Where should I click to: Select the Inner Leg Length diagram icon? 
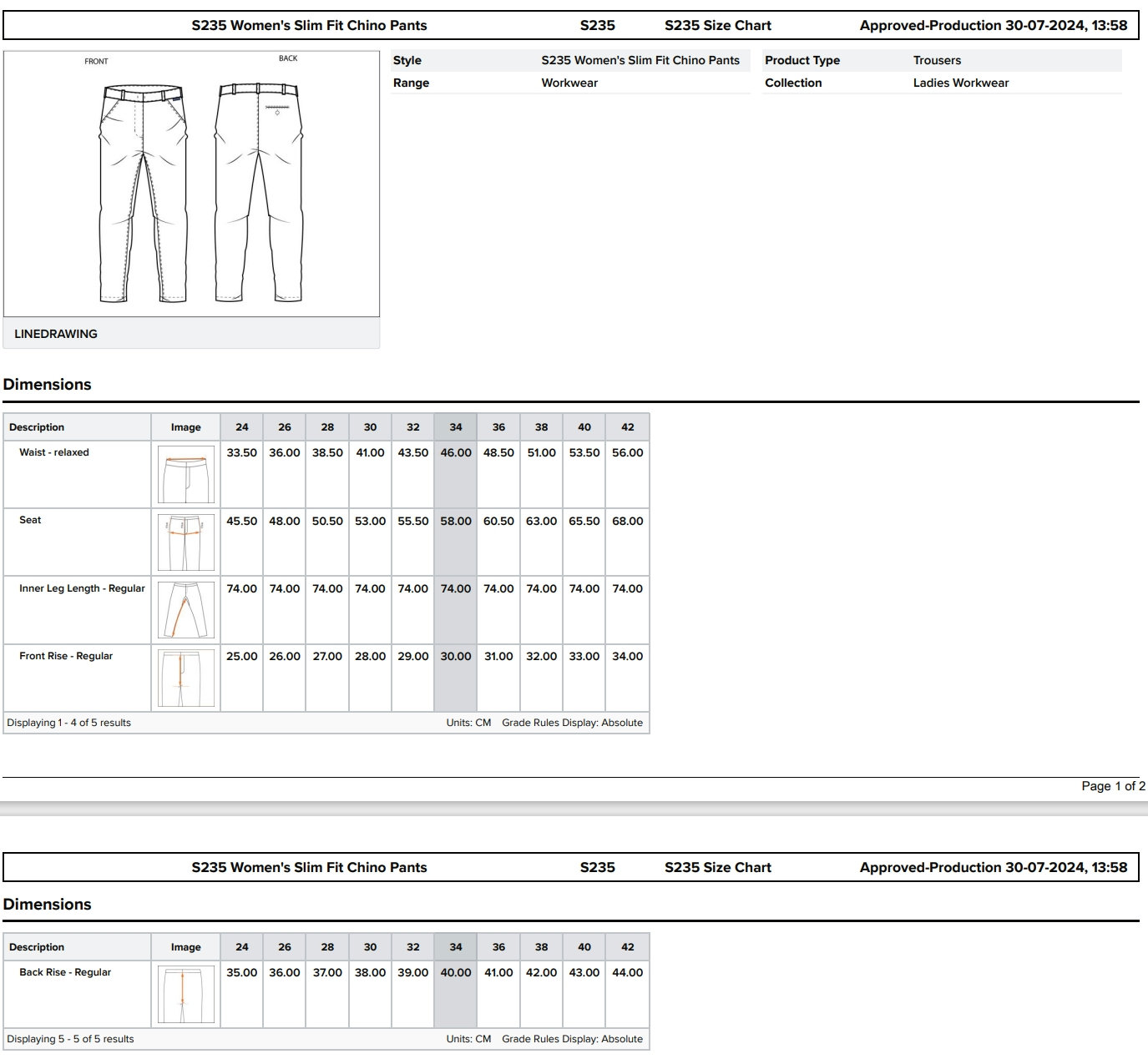pos(185,610)
